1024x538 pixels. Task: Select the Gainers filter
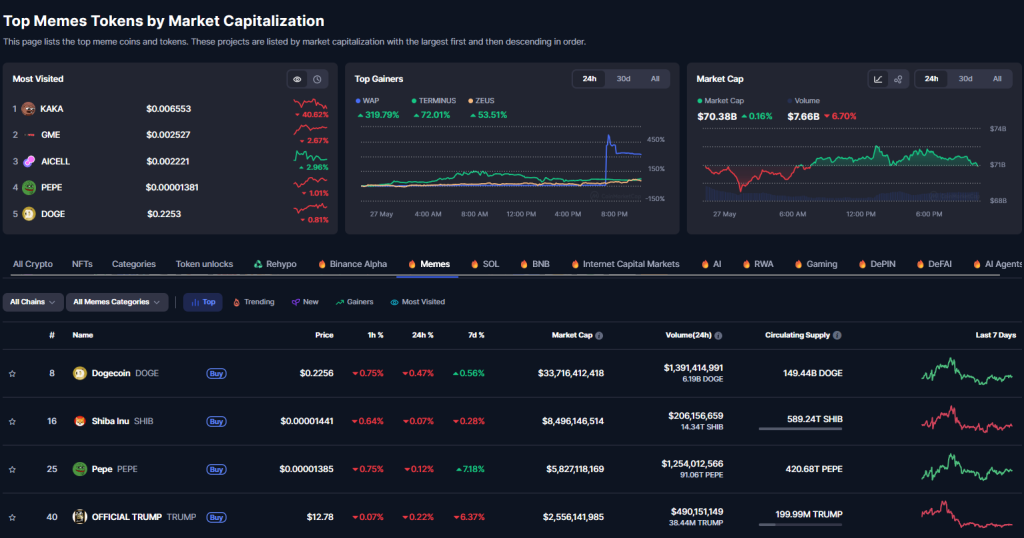[x=355, y=302]
